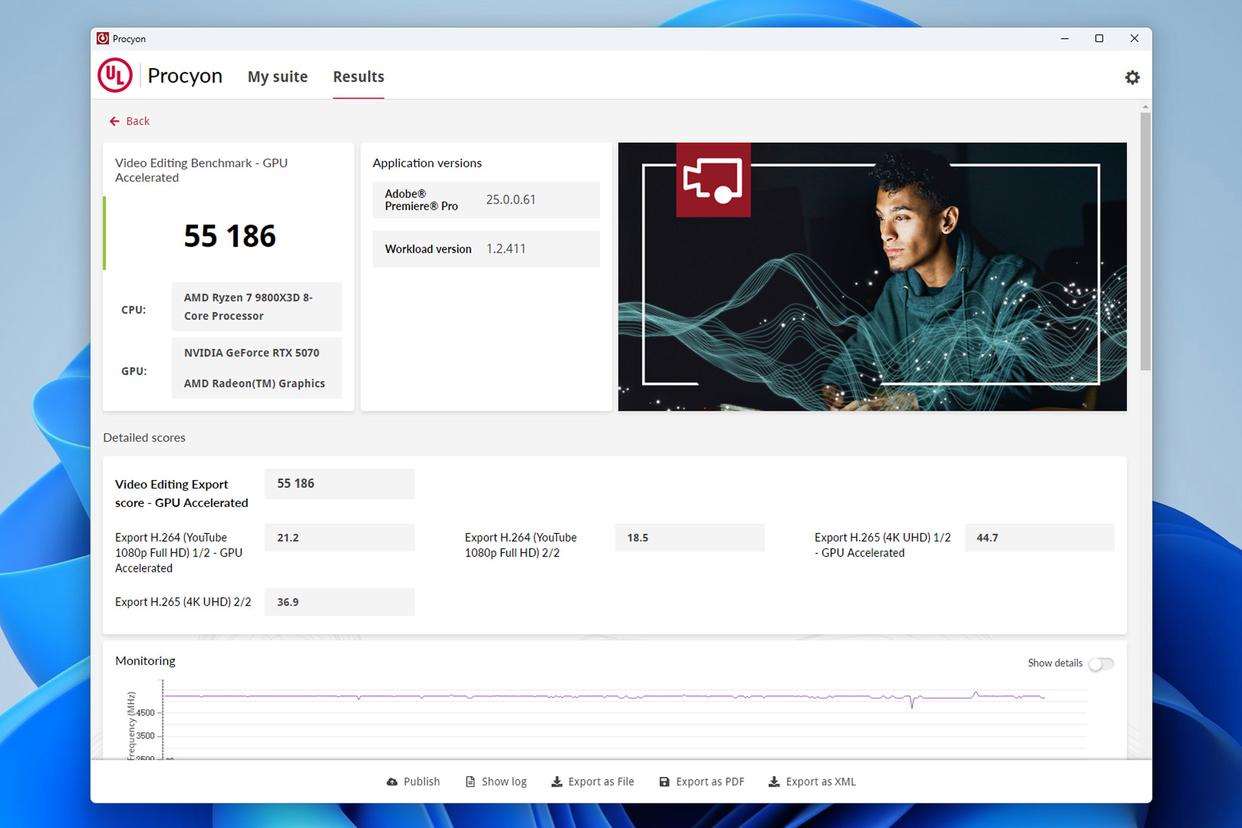This screenshot has height=828, width=1242.
Task: Click the CPU frequency line in Monitoring chart
Action: click(604, 696)
